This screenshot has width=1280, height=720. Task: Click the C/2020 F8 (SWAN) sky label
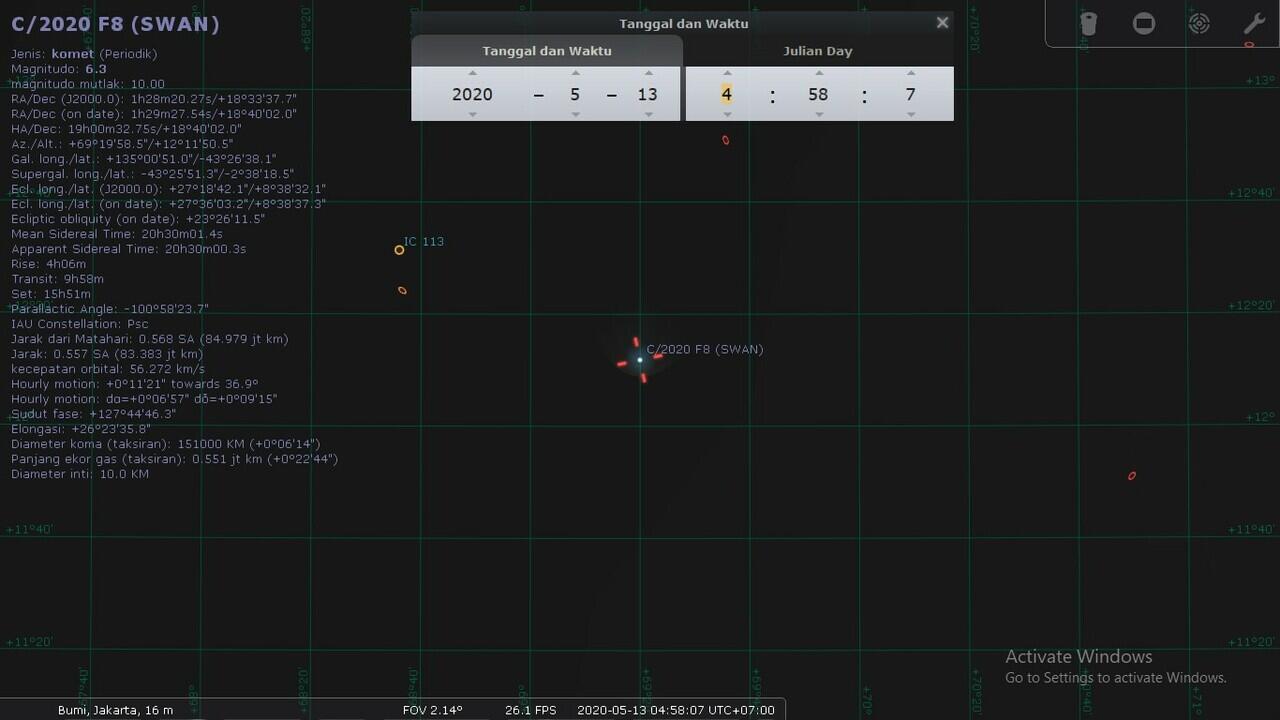[705, 349]
